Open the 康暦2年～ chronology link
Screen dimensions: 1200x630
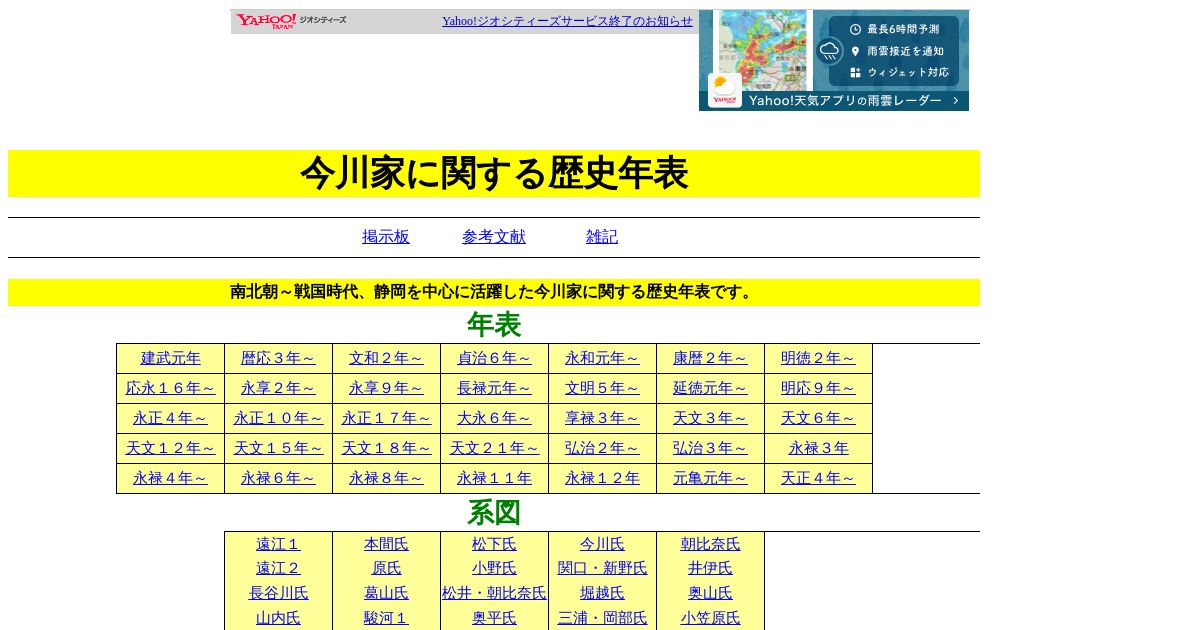point(711,358)
